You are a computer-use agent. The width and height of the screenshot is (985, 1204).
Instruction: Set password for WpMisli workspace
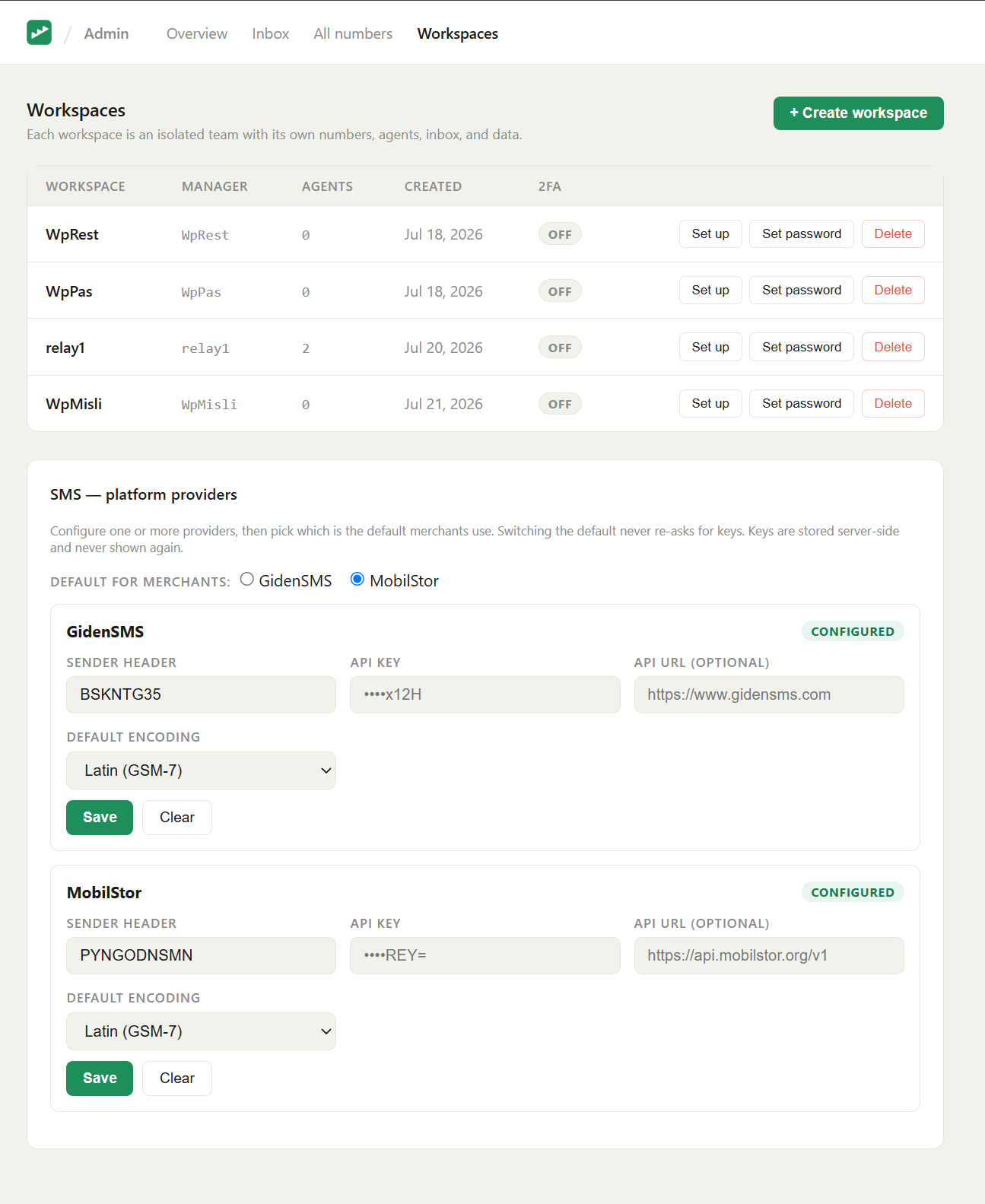coord(802,403)
